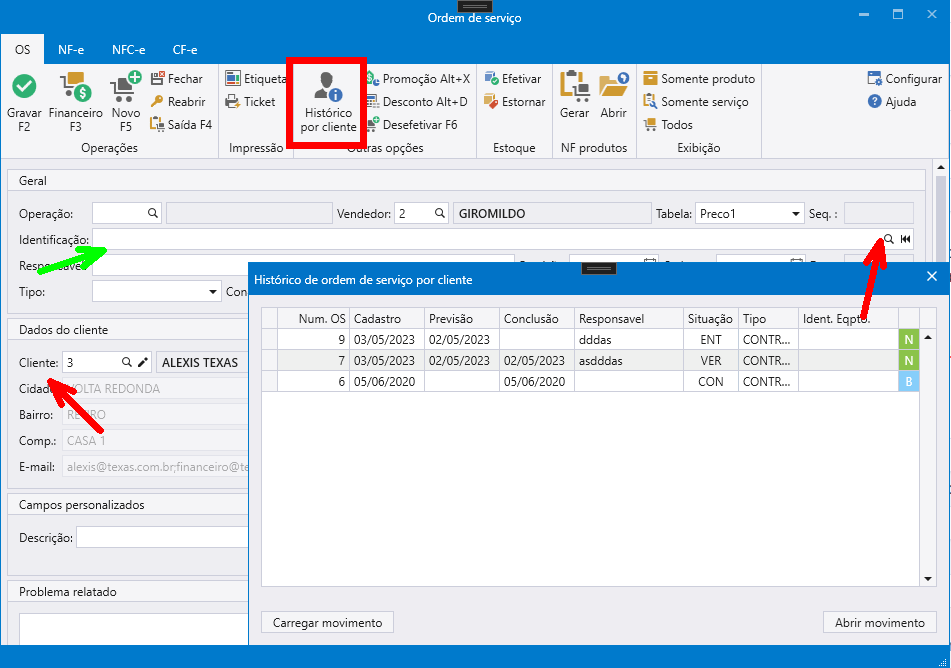This screenshot has height=668, width=951.
Task: Click Reabrir with the key icon
Action: pyautogui.click(x=178, y=102)
